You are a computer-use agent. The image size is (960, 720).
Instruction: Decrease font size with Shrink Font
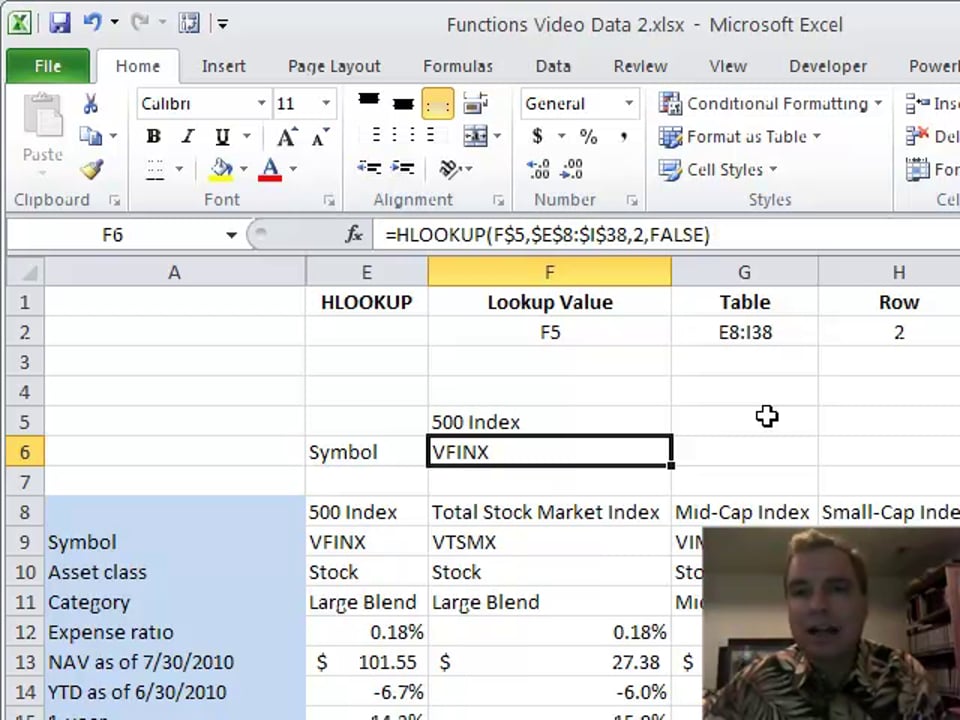(x=320, y=137)
